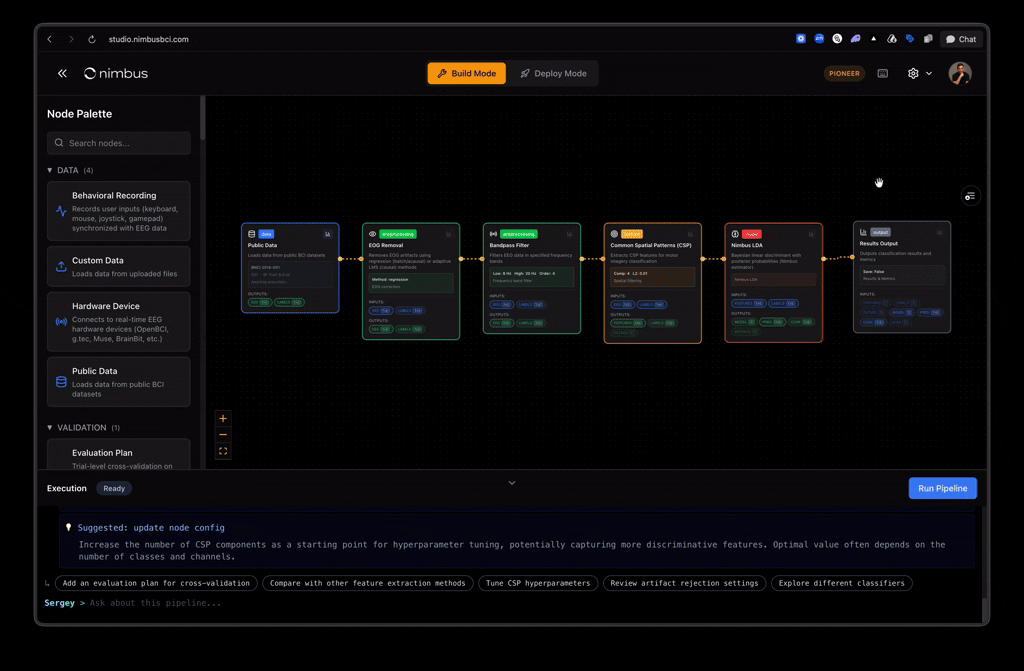Select the Bandpass Filter node title
This screenshot has width=1024, height=671.
[509, 245]
